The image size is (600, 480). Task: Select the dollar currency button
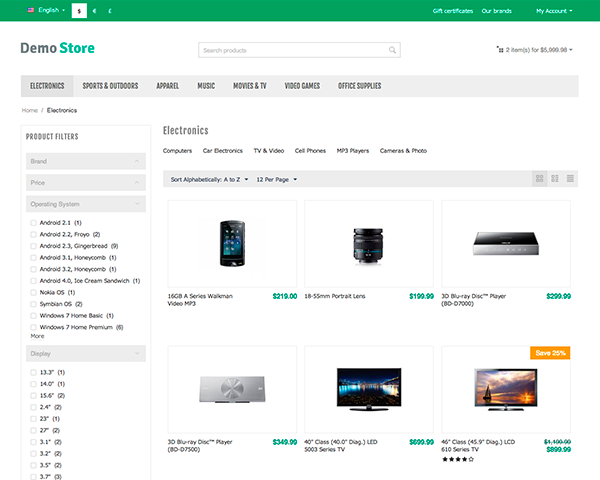tap(79, 11)
